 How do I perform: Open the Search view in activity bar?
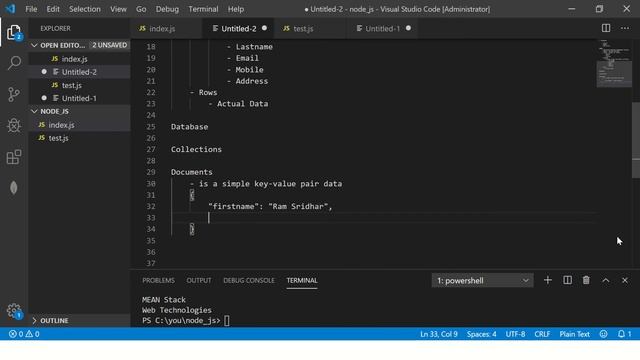pyautogui.click(x=14, y=63)
